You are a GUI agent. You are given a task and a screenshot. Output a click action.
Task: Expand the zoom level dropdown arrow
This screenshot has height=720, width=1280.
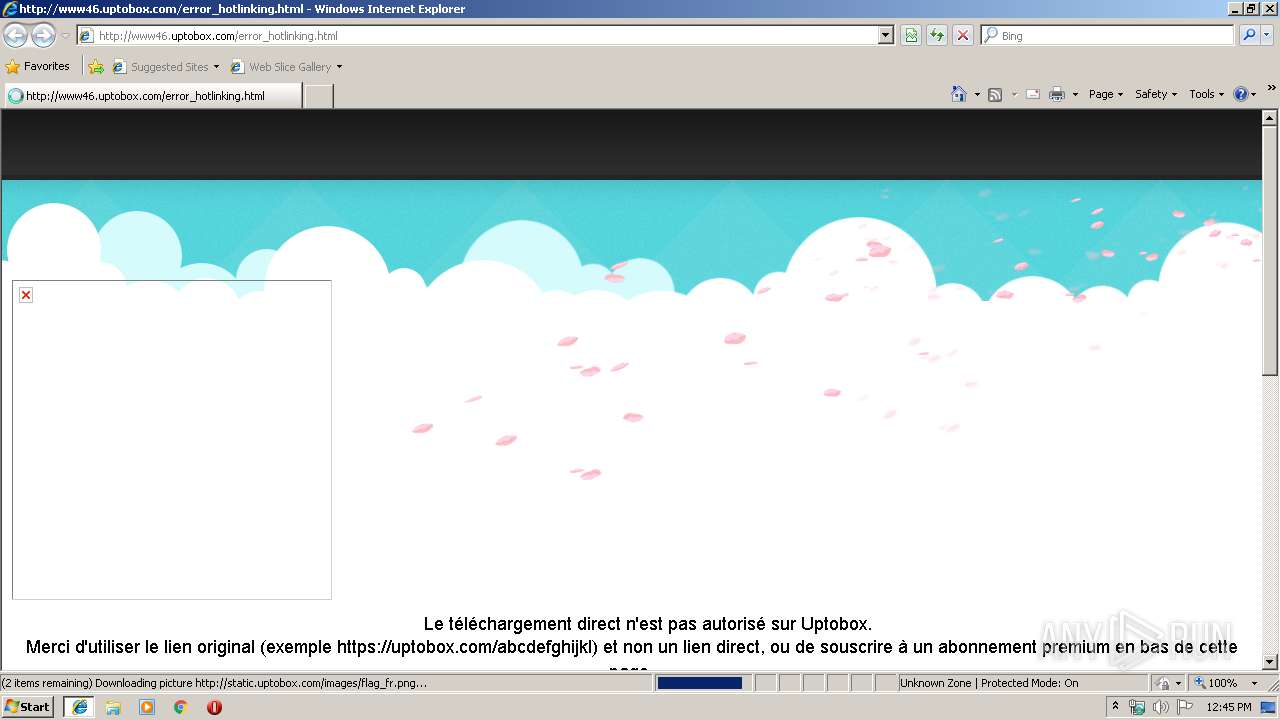1254,684
